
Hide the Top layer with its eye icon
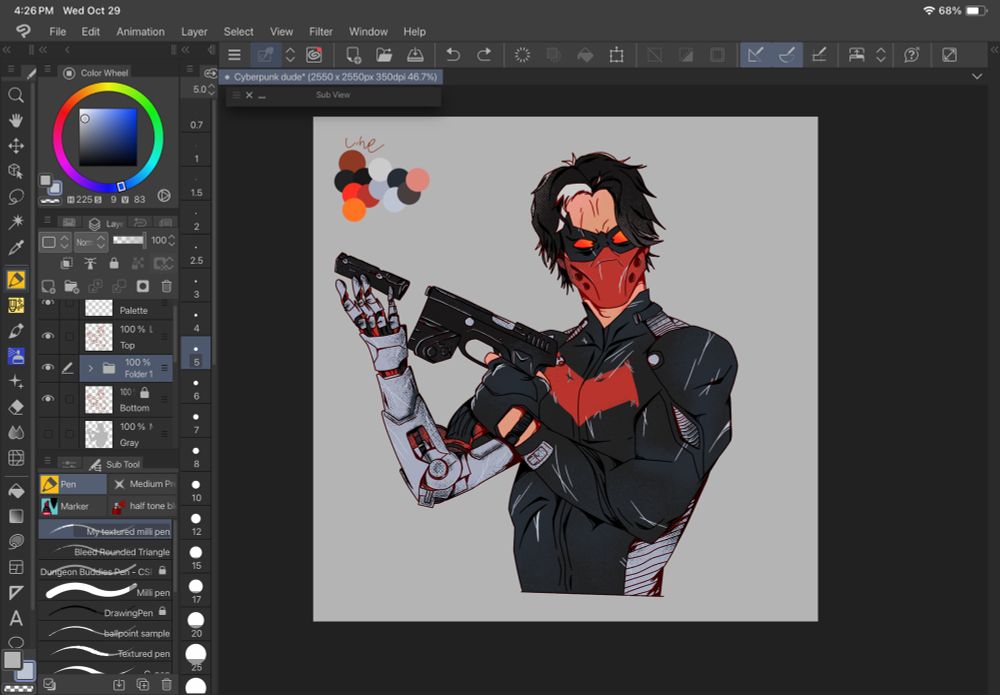tap(48, 337)
